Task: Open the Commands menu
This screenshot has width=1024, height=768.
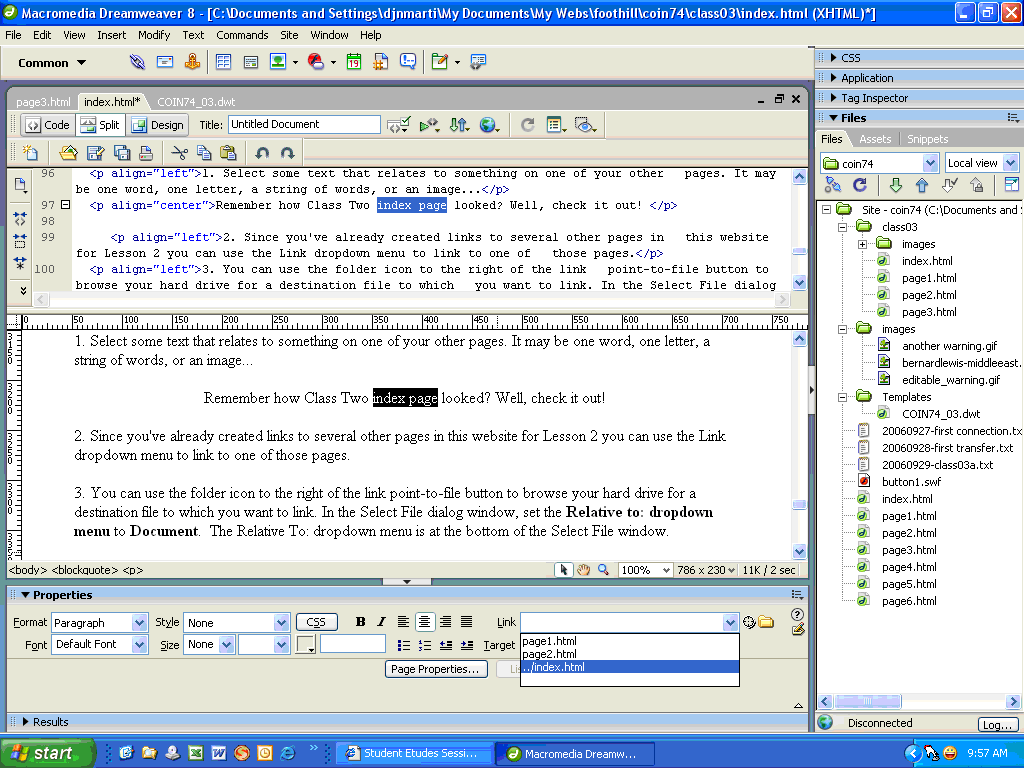Action: pos(242,35)
